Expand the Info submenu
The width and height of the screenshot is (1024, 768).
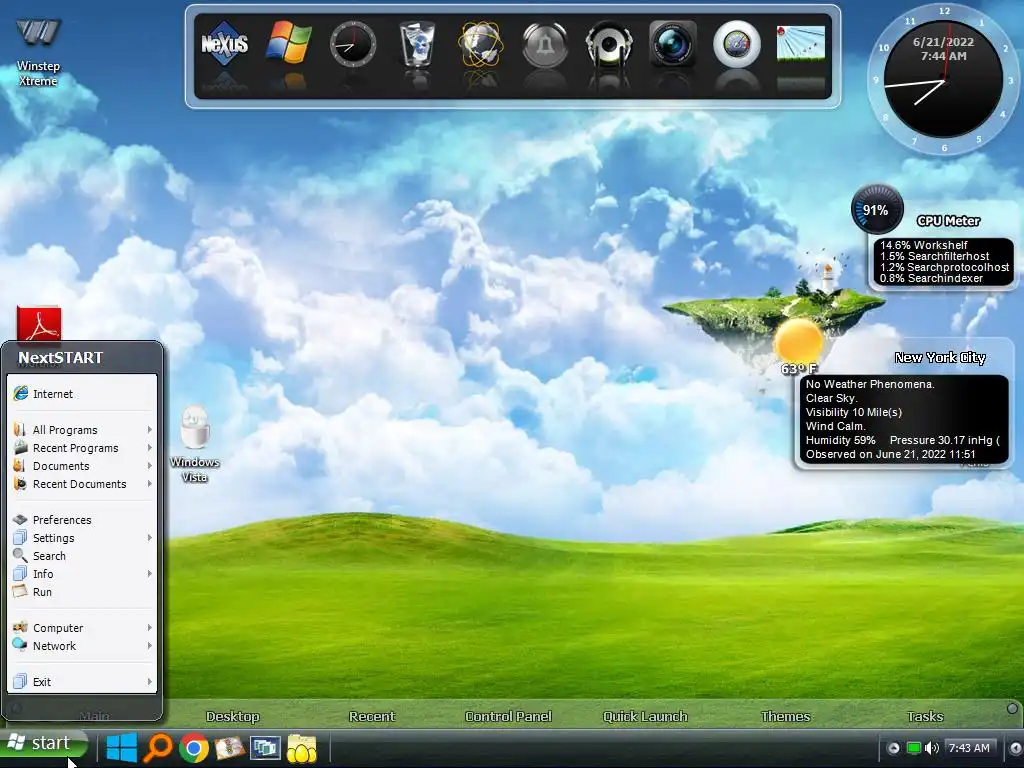(82, 574)
